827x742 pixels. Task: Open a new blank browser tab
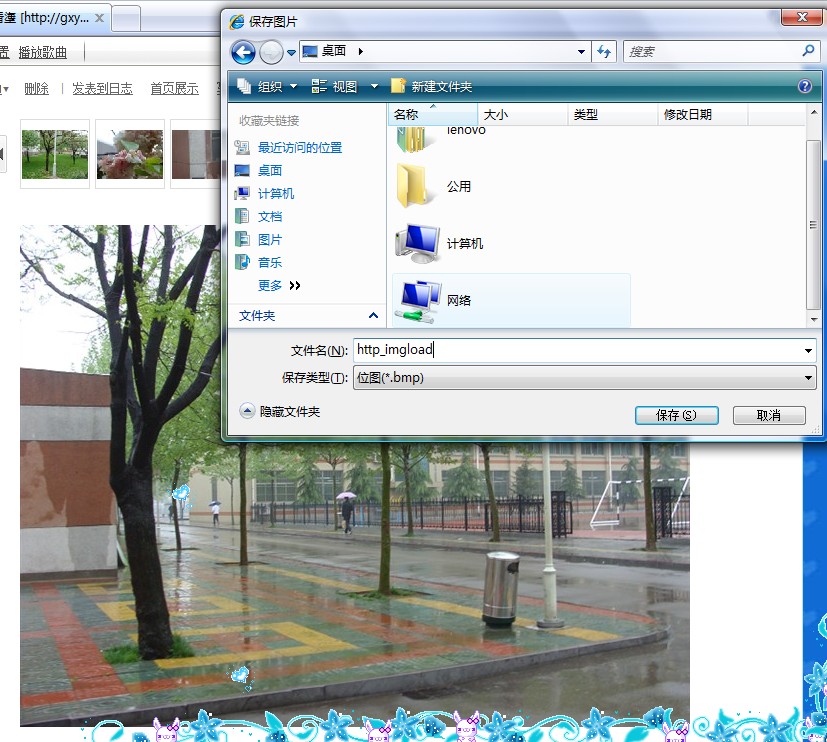coord(127,20)
